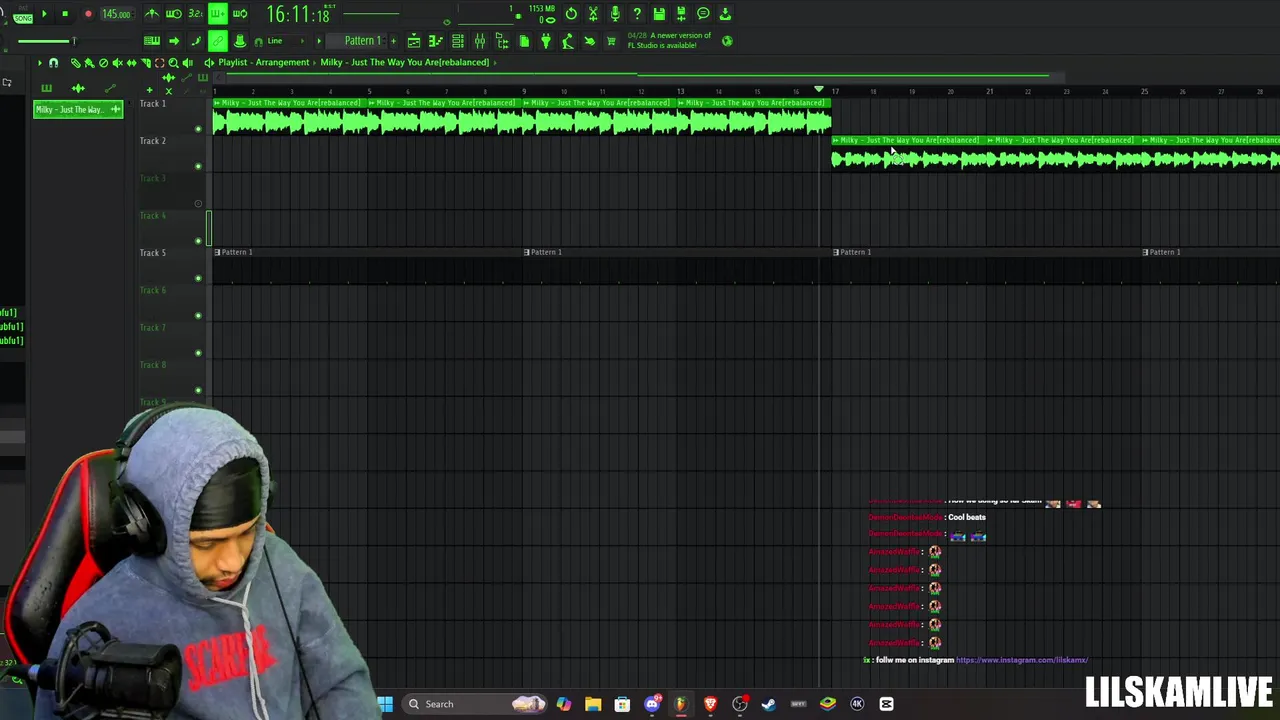Click the plus button next to Pattern 1
The image size is (1280, 720).
(393, 41)
